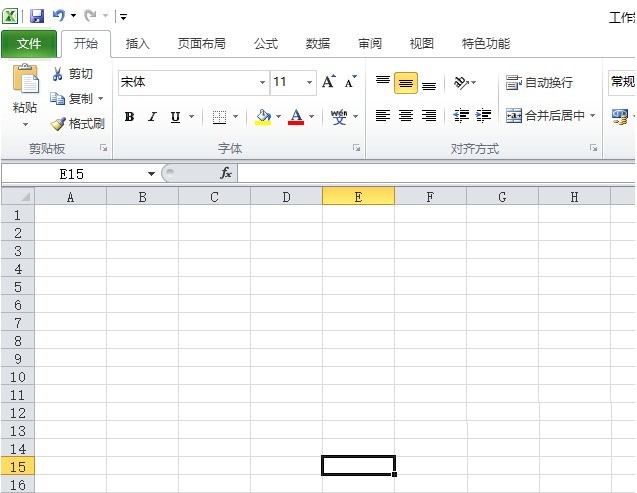Toggle center horizontal alignment
Image resolution: width=637 pixels, height=493 pixels.
pyautogui.click(x=406, y=116)
